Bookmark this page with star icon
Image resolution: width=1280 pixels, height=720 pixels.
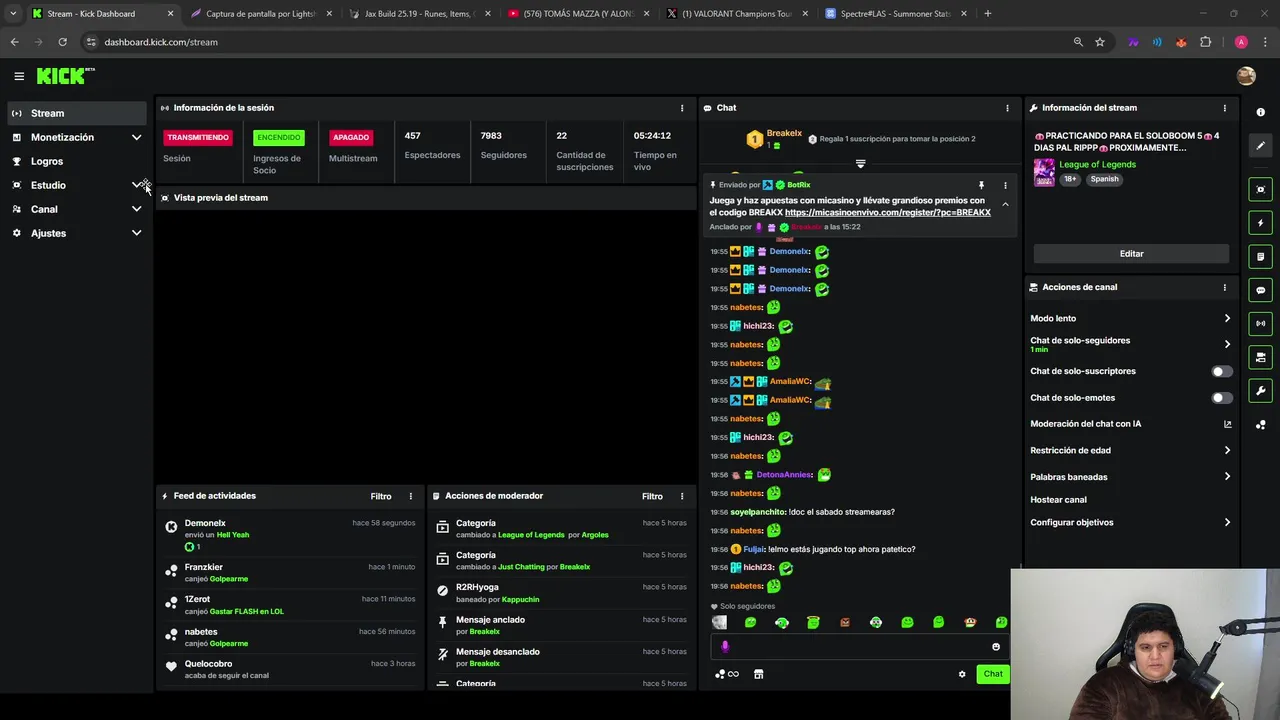coord(1100,42)
